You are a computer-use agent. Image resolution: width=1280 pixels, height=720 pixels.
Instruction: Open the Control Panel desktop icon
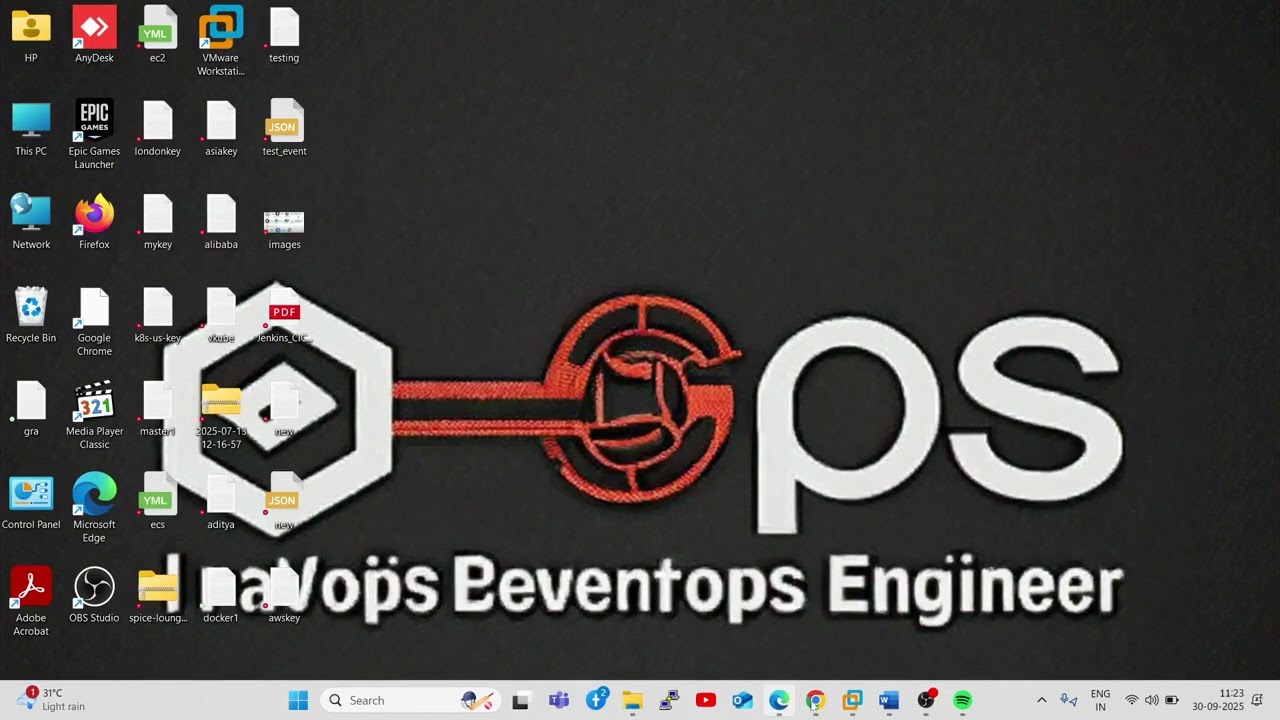(x=31, y=501)
